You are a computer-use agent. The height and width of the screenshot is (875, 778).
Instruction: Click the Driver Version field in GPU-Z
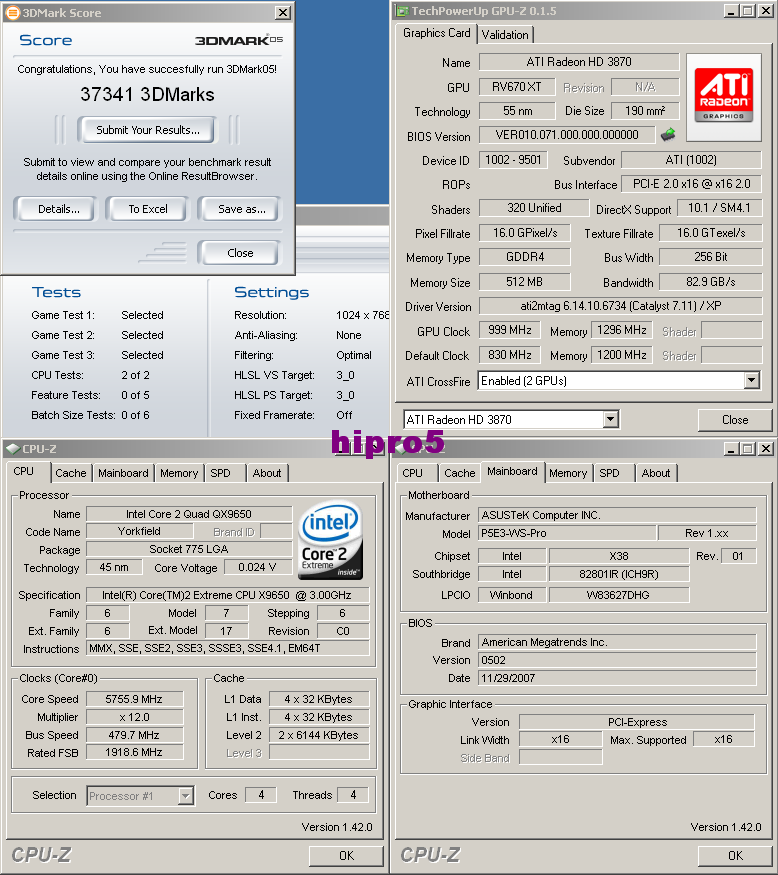(x=620, y=306)
